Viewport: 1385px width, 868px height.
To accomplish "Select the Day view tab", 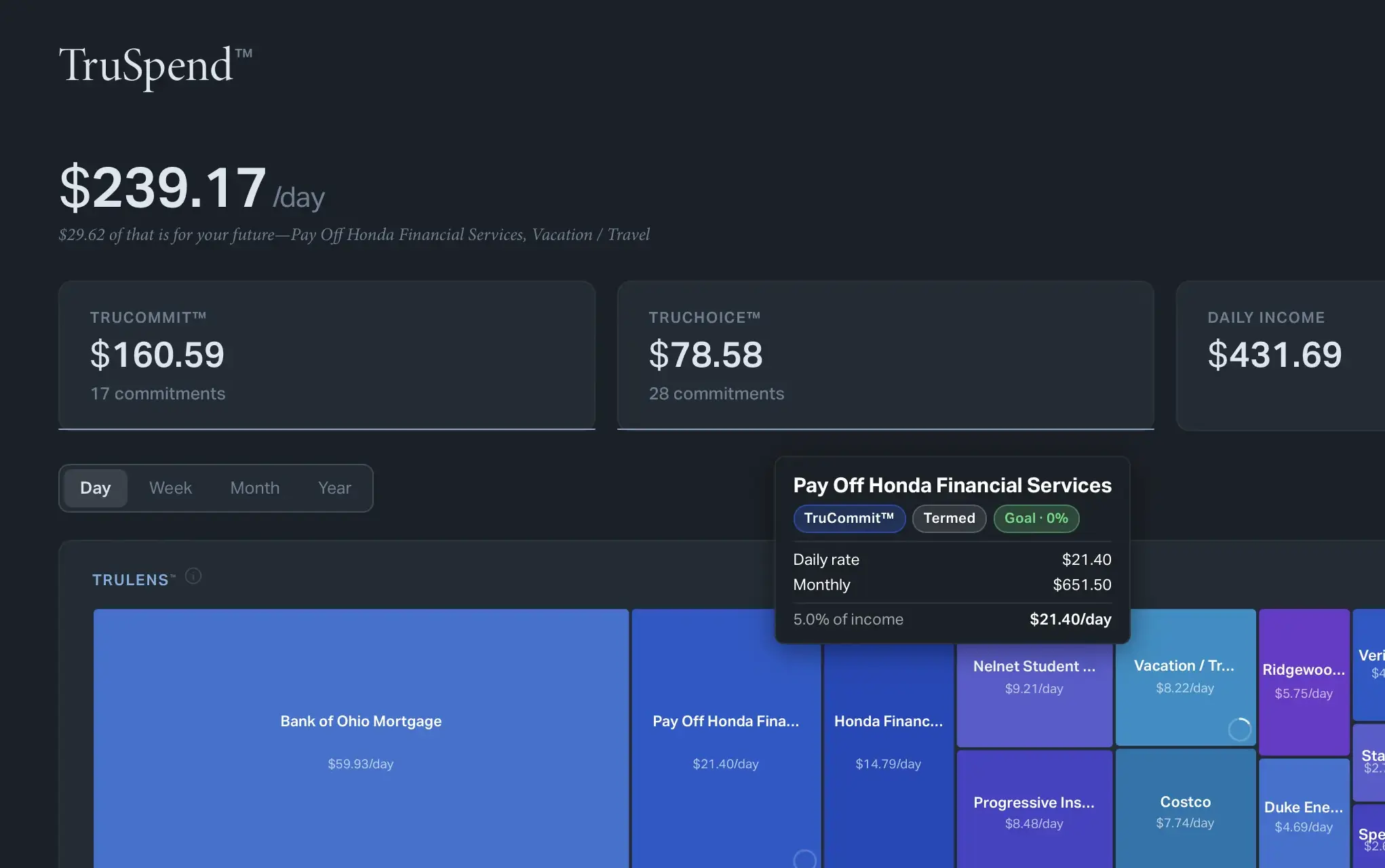I will point(95,488).
